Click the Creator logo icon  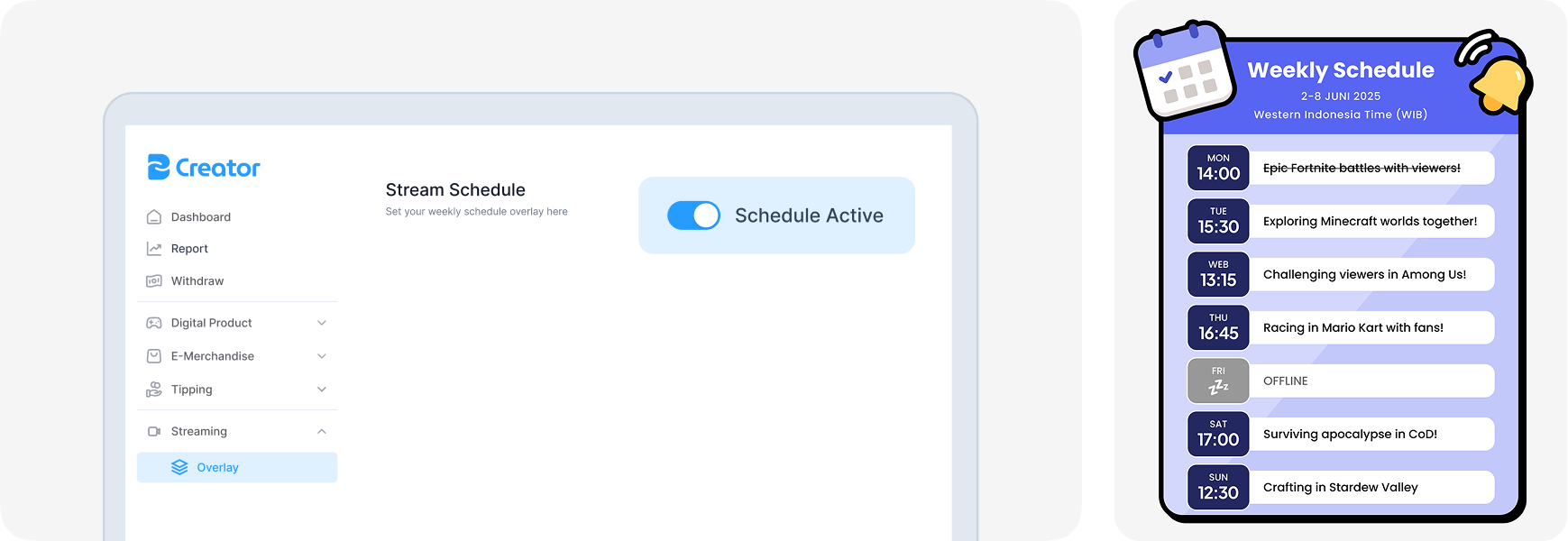coord(159,168)
